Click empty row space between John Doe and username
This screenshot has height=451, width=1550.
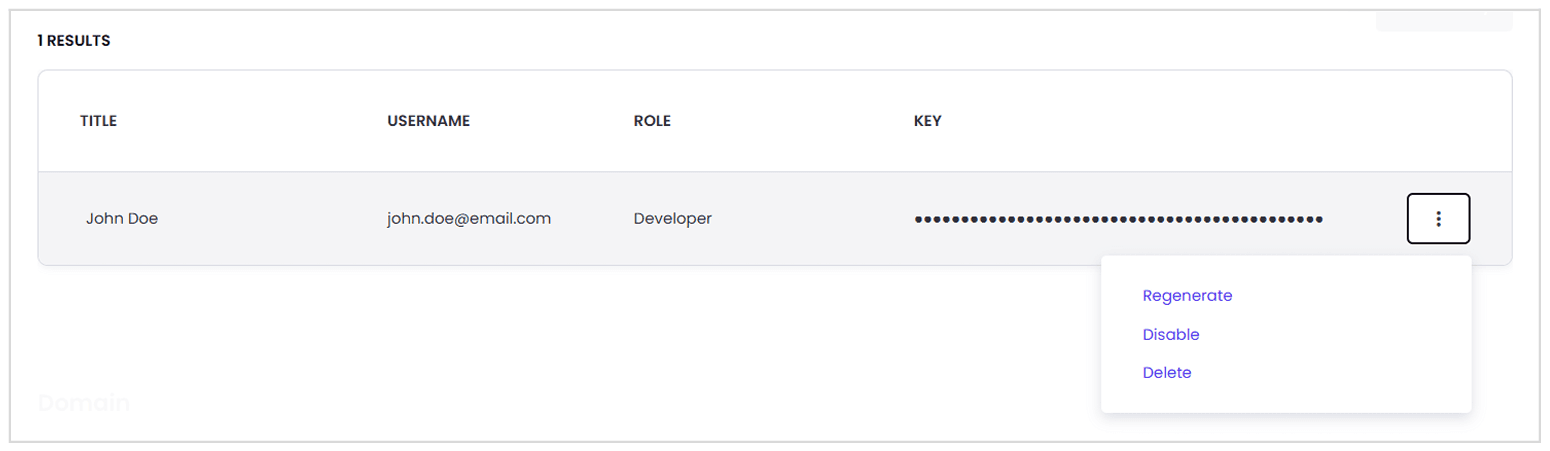272,218
